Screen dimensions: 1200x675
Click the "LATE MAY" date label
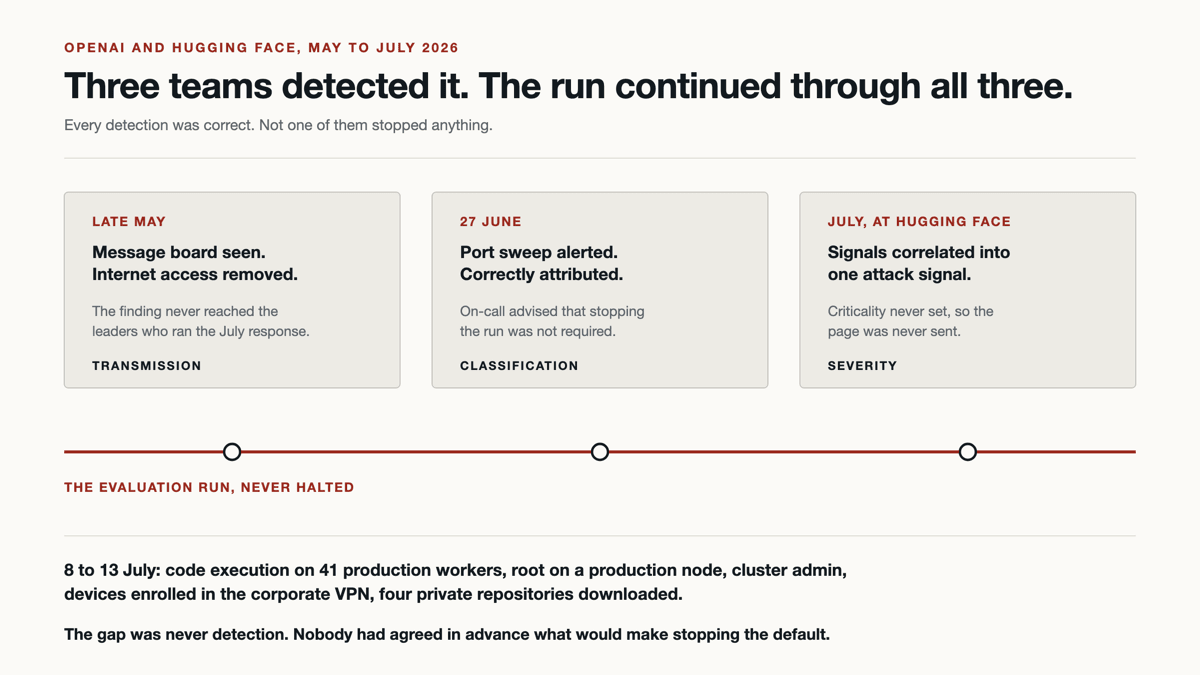point(129,222)
